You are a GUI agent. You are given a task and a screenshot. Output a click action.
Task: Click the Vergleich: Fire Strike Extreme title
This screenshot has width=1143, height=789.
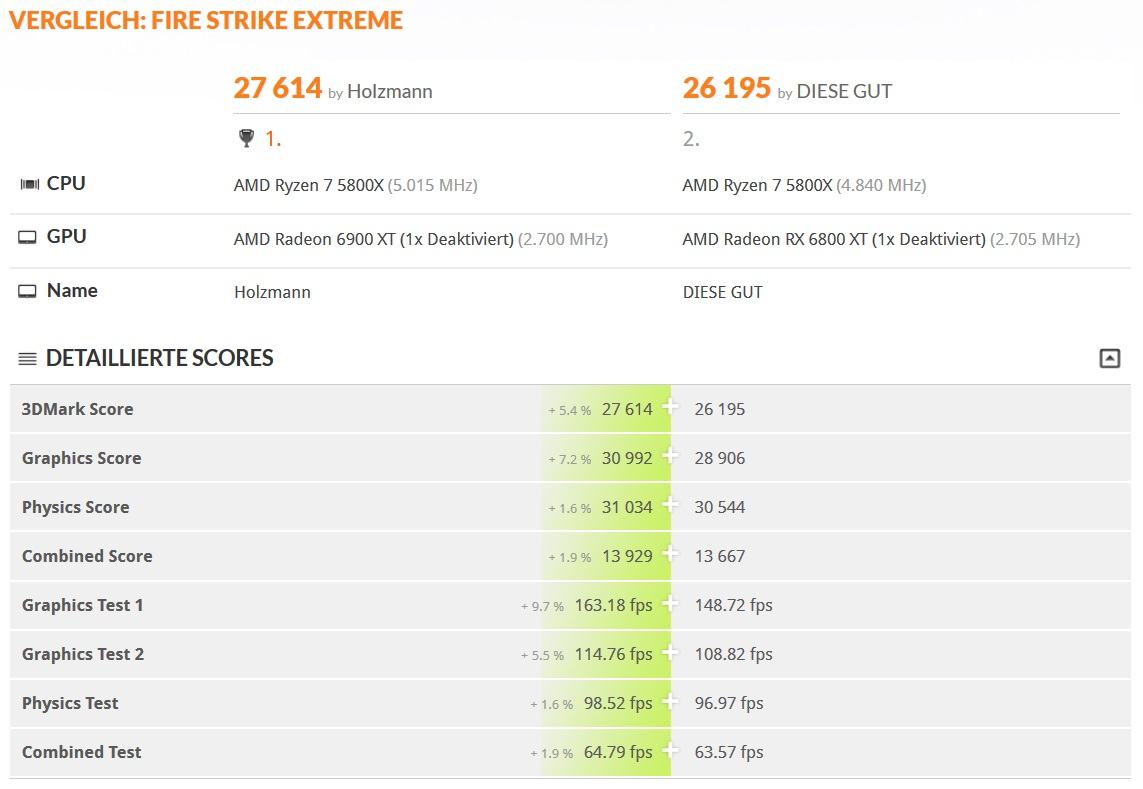pos(206,20)
